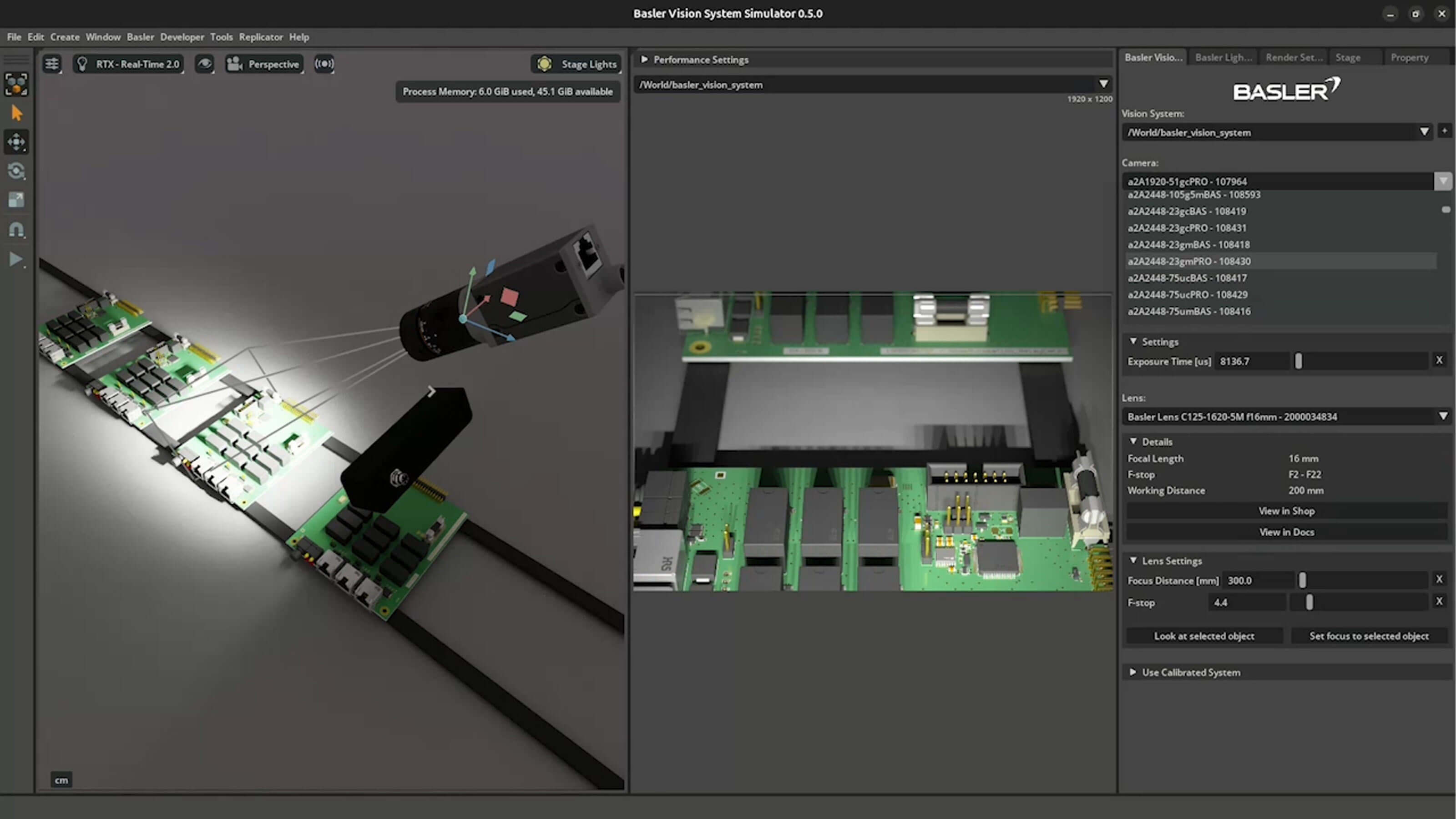Click the View in Shop button
Image resolution: width=1456 pixels, height=819 pixels.
[1286, 511]
